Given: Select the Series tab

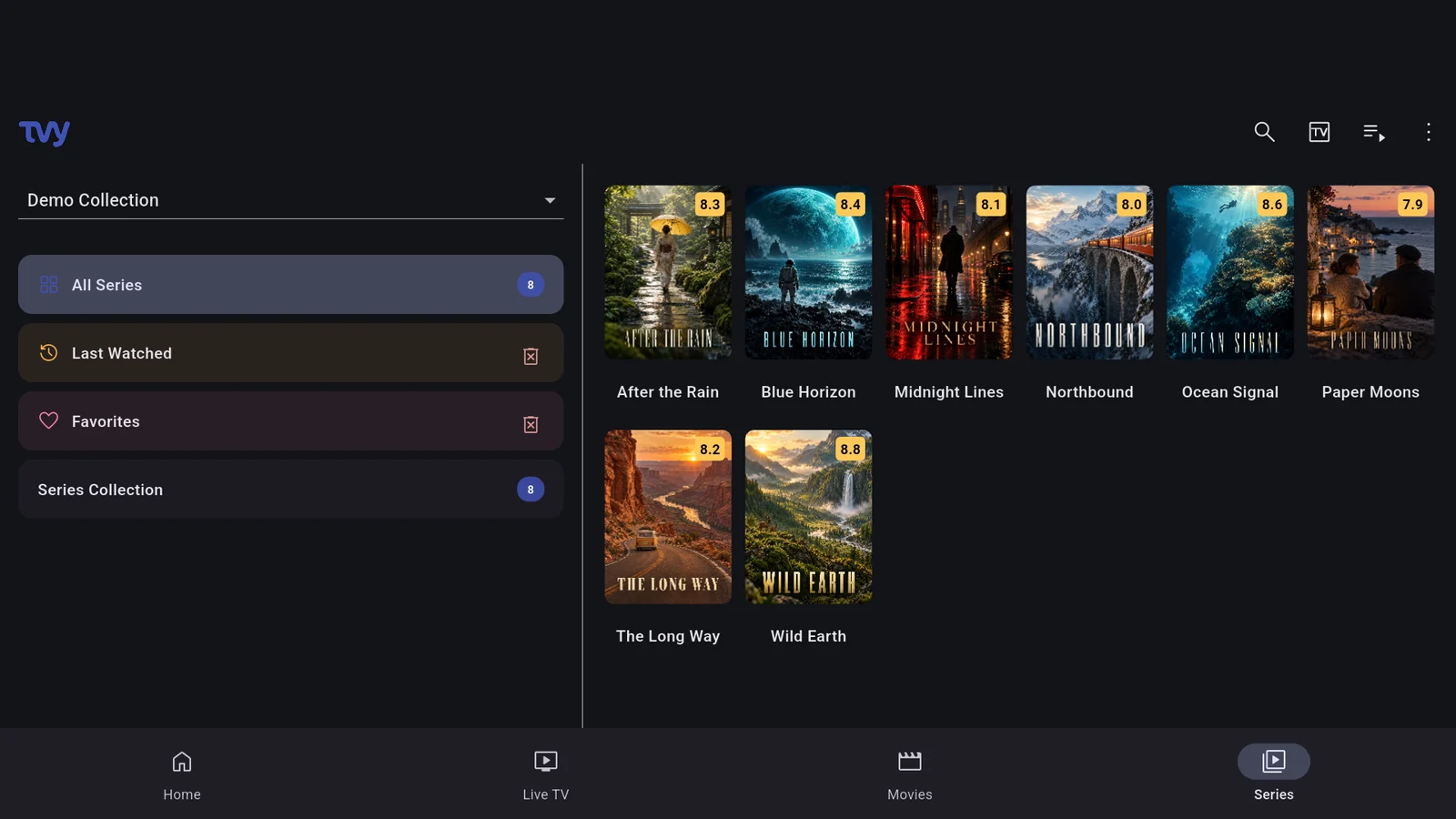Looking at the screenshot, I should click(1274, 775).
